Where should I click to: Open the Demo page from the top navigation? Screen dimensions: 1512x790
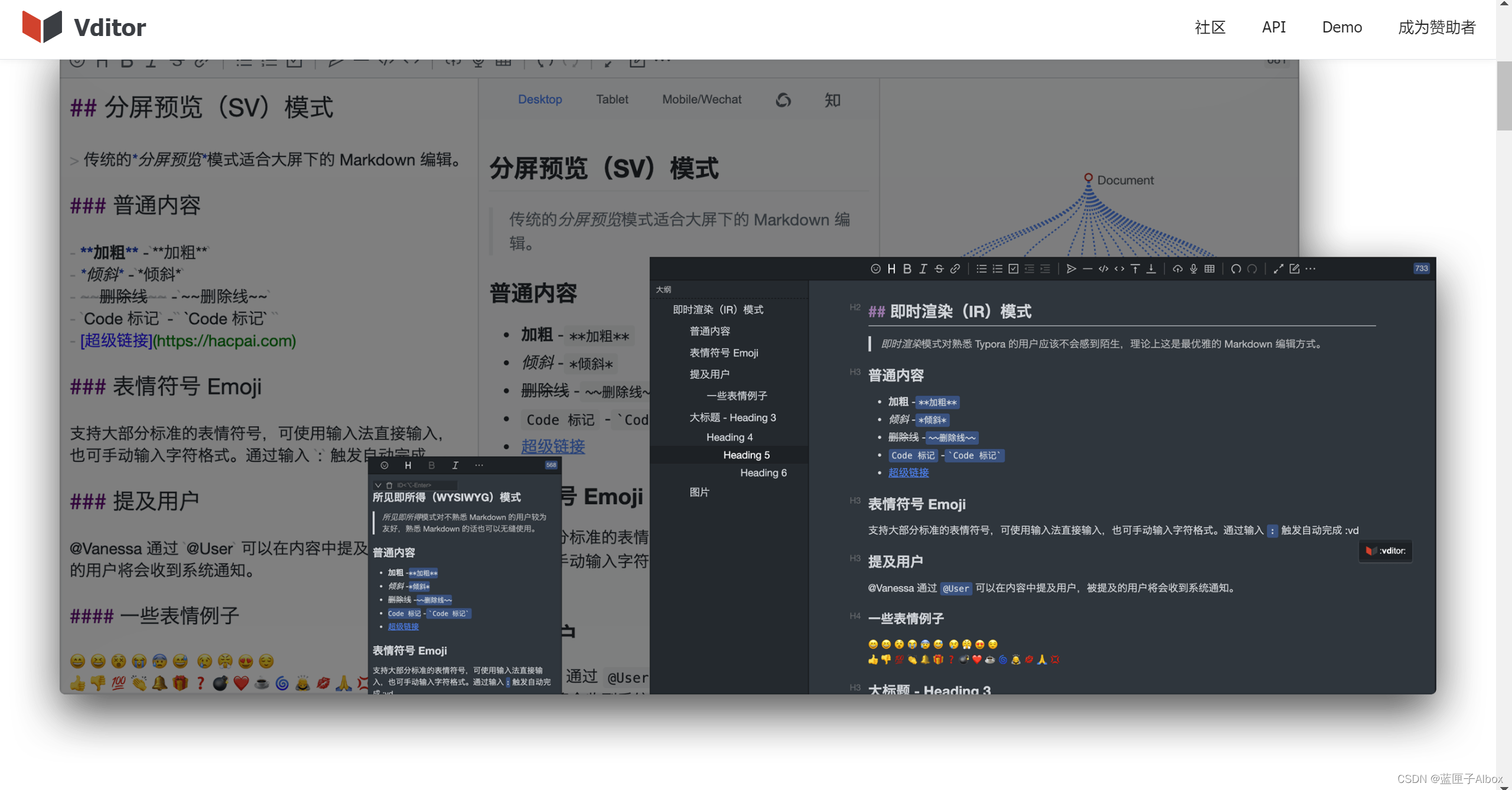pos(1342,27)
